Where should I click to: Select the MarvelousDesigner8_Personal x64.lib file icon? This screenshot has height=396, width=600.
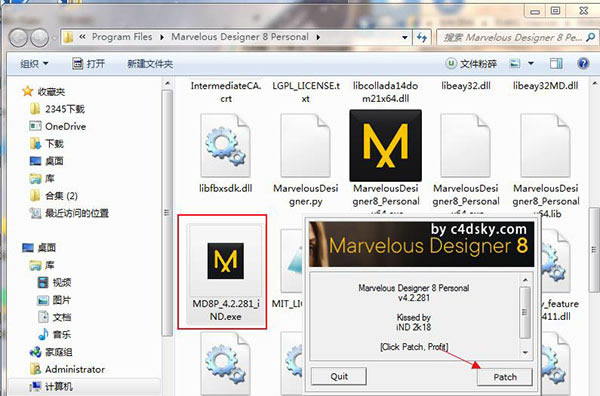[x=546, y=145]
